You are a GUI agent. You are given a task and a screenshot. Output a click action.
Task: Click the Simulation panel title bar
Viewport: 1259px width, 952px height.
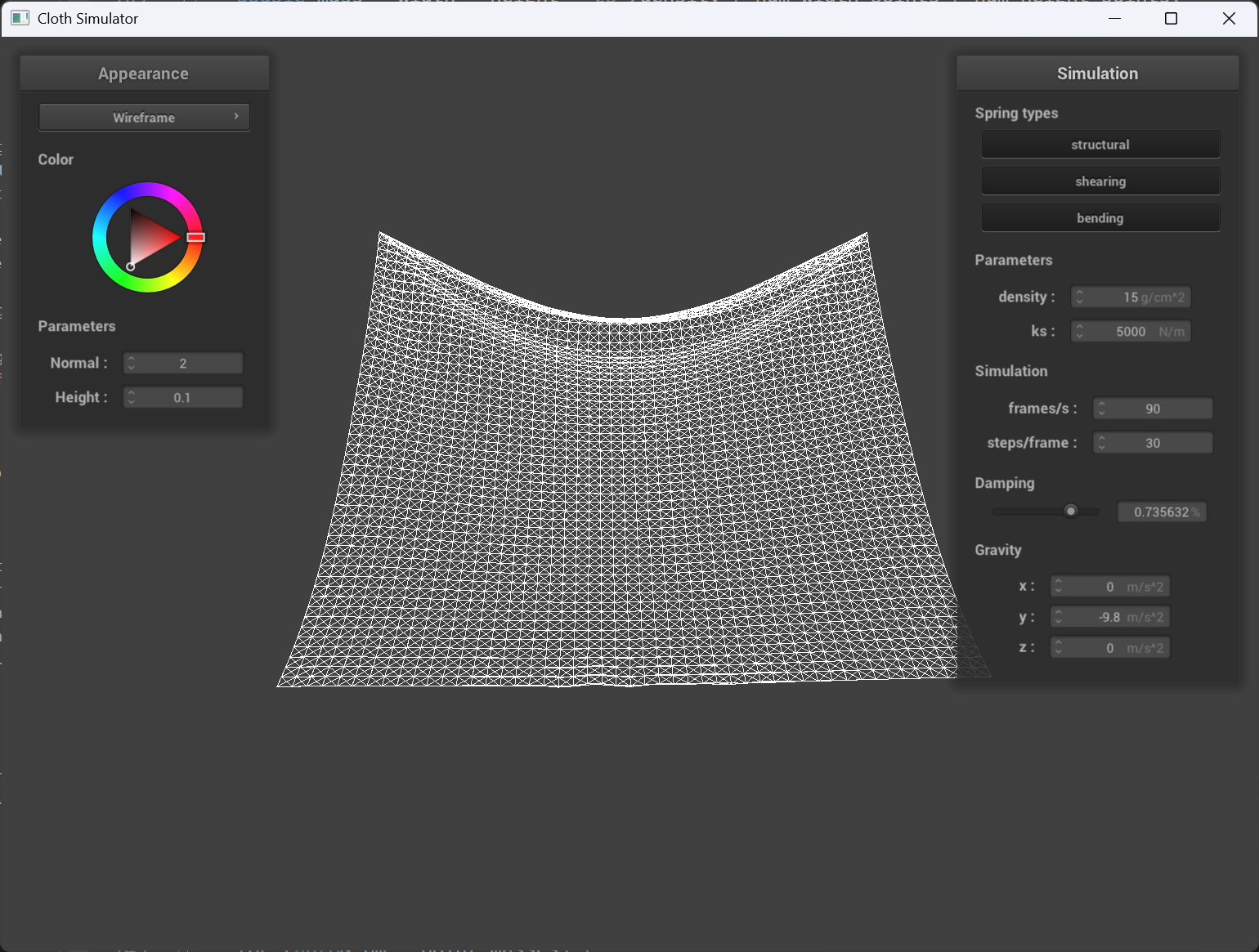[x=1097, y=74]
